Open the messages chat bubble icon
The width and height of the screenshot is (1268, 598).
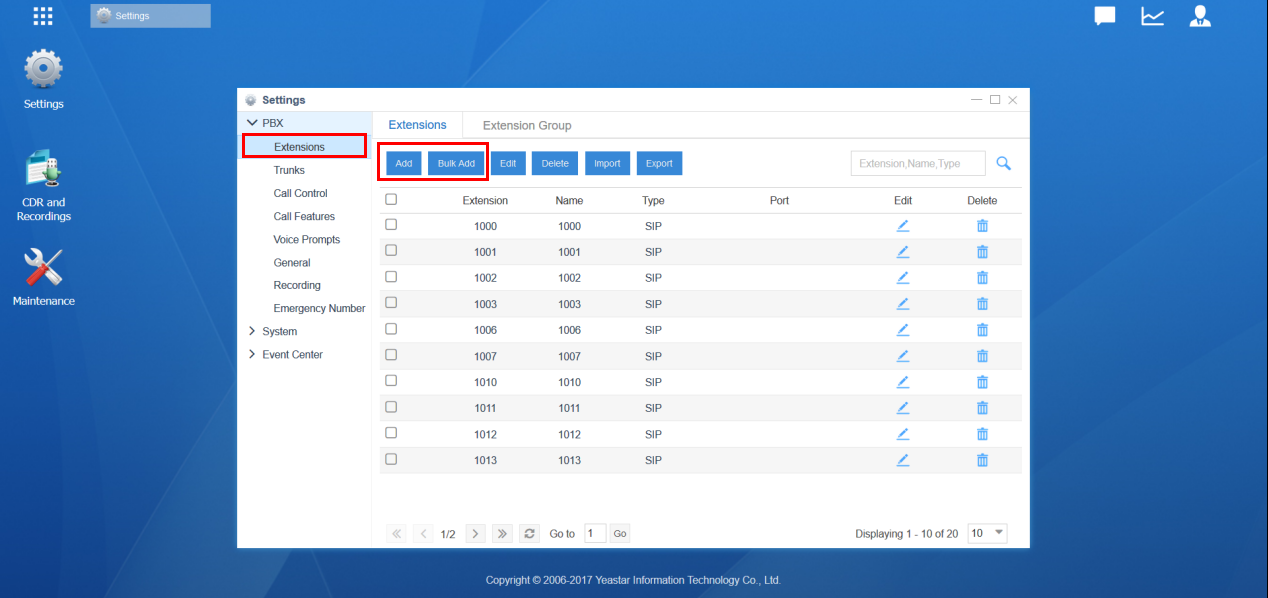tap(1105, 16)
